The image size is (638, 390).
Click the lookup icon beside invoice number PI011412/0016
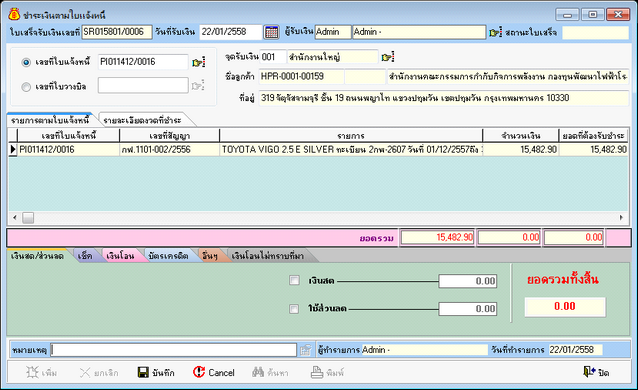pos(198,62)
